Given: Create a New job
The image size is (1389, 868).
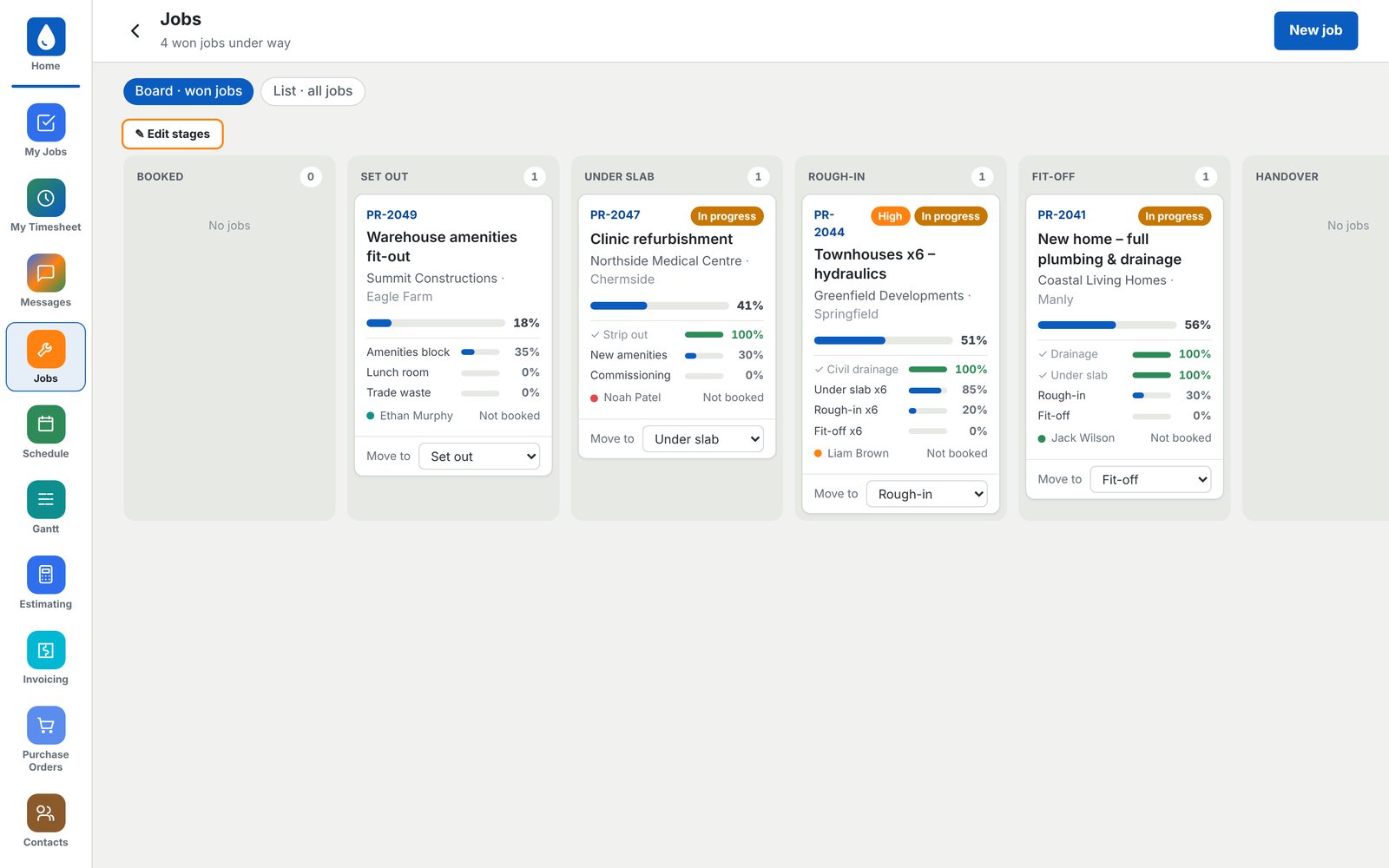Looking at the screenshot, I should coord(1315,30).
